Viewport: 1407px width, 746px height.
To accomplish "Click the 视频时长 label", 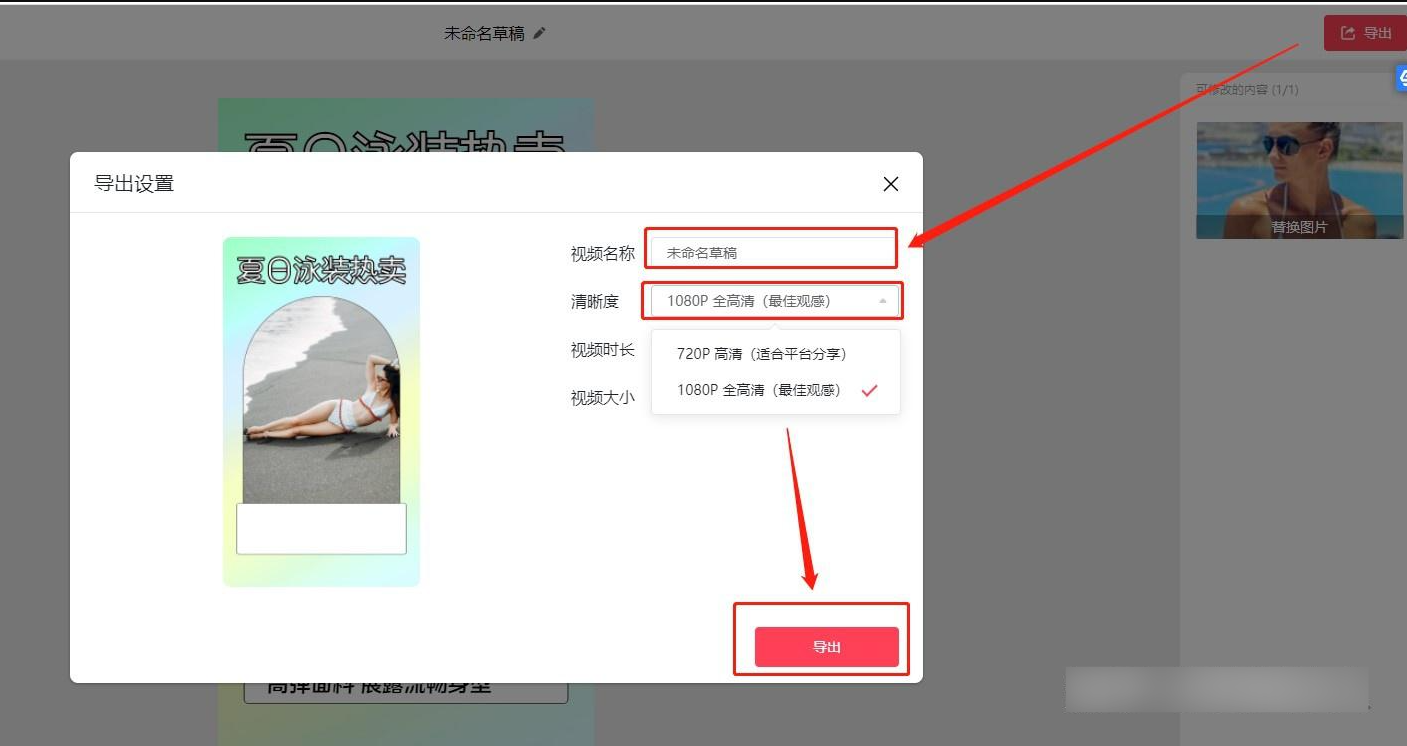I will pyautogui.click(x=602, y=350).
